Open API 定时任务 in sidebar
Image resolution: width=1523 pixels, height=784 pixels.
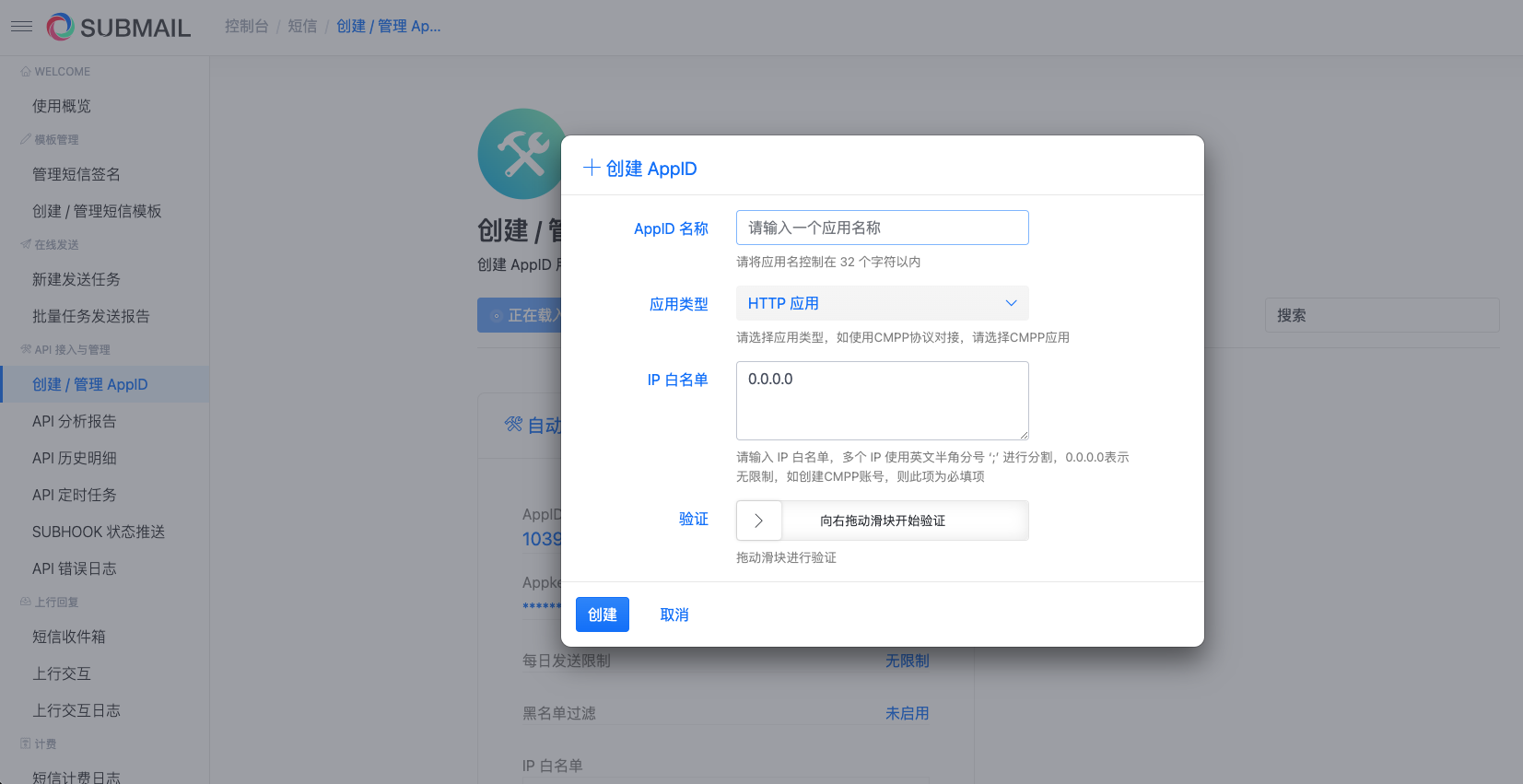click(75, 495)
